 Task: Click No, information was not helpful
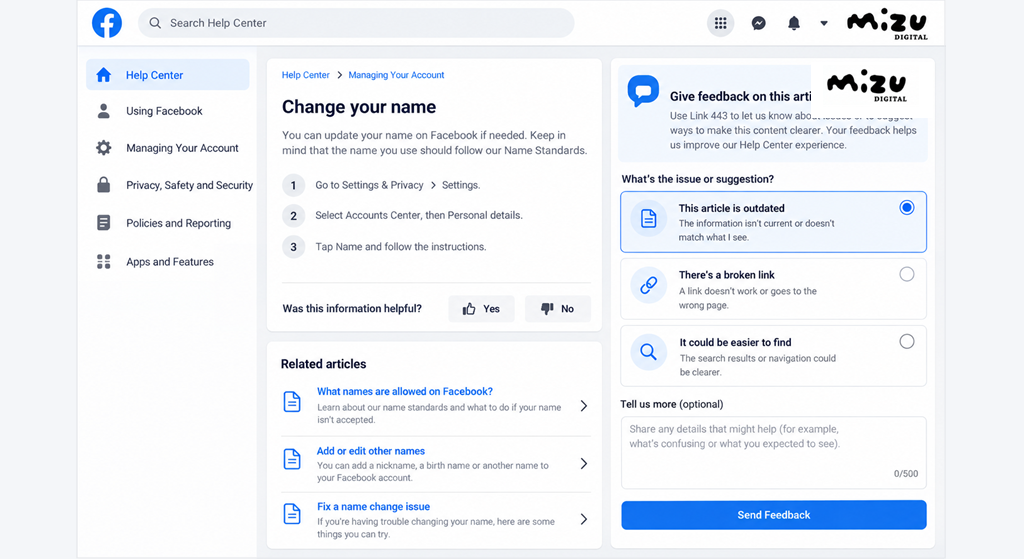click(x=558, y=309)
